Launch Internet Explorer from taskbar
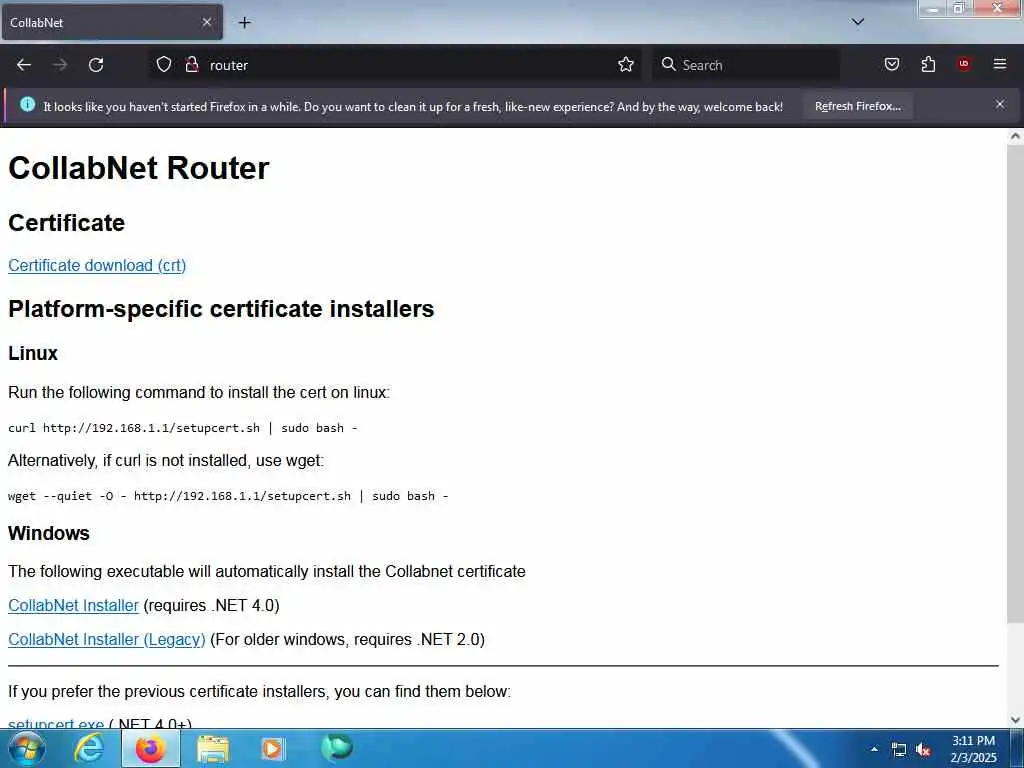 (89, 748)
